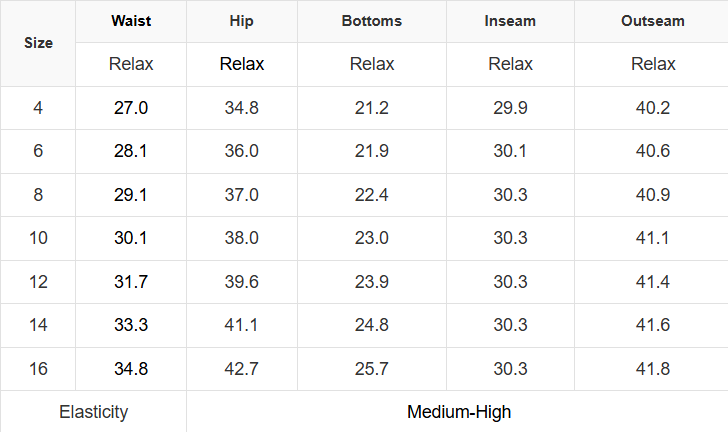Image resolution: width=728 pixels, height=432 pixels.
Task: Select the size 10 row label
Action: click(x=38, y=238)
